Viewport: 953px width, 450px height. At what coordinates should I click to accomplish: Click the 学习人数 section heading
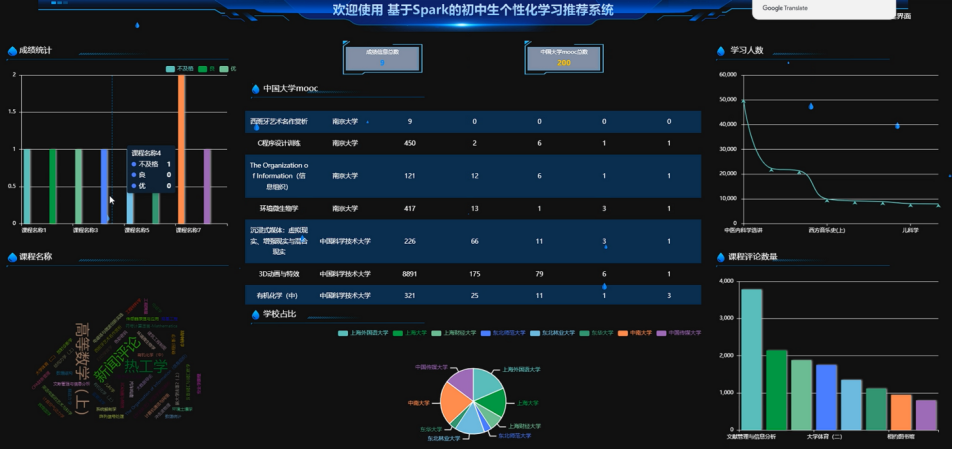coord(747,50)
